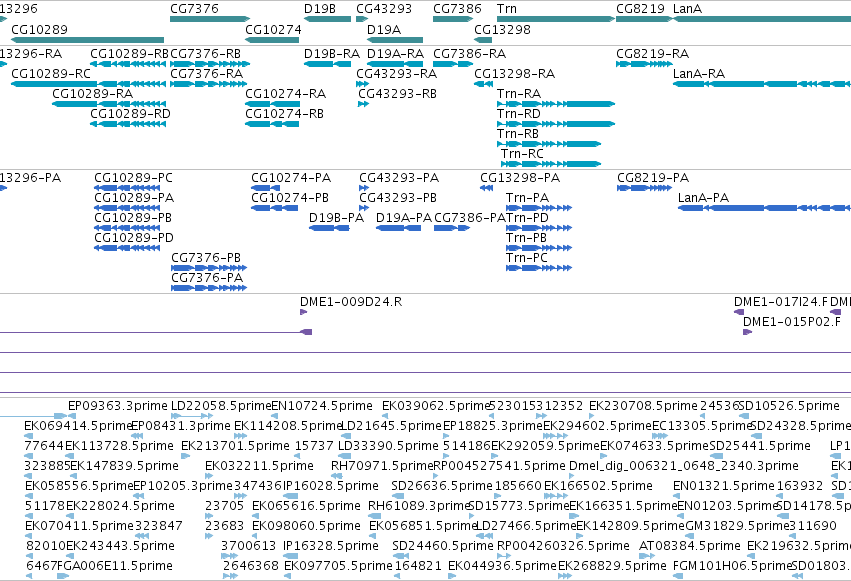Select the Trn-RC transcript model
851x581 pixels.
click(551, 164)
